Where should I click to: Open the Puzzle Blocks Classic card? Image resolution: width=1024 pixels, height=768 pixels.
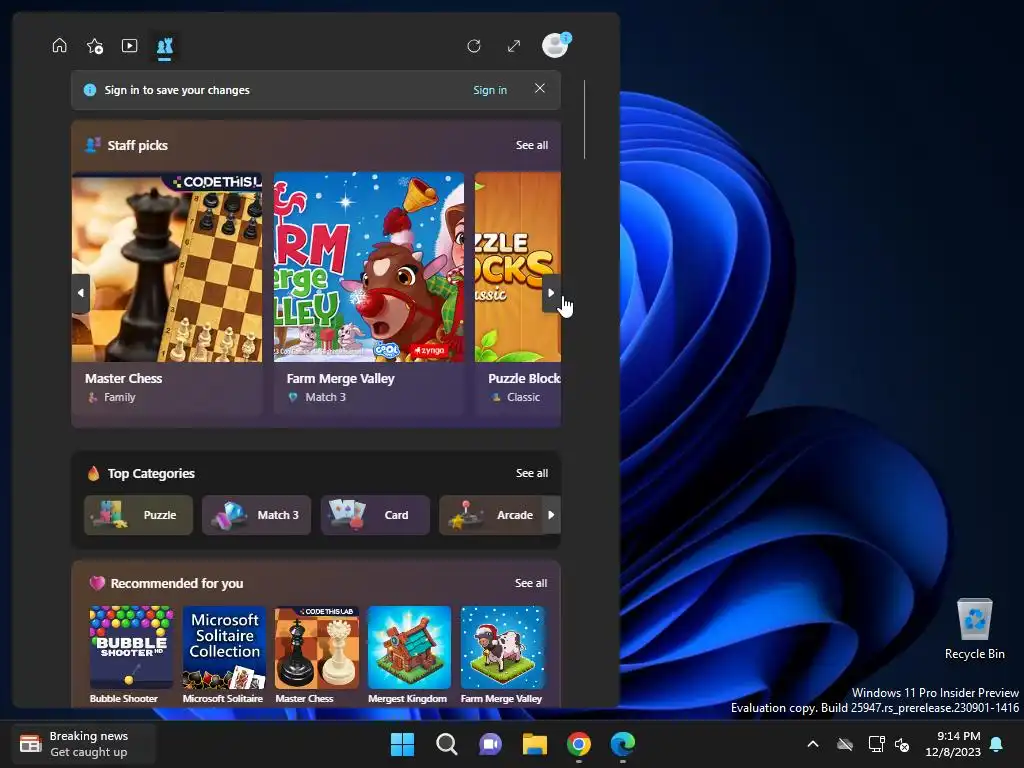pos(518,293)
